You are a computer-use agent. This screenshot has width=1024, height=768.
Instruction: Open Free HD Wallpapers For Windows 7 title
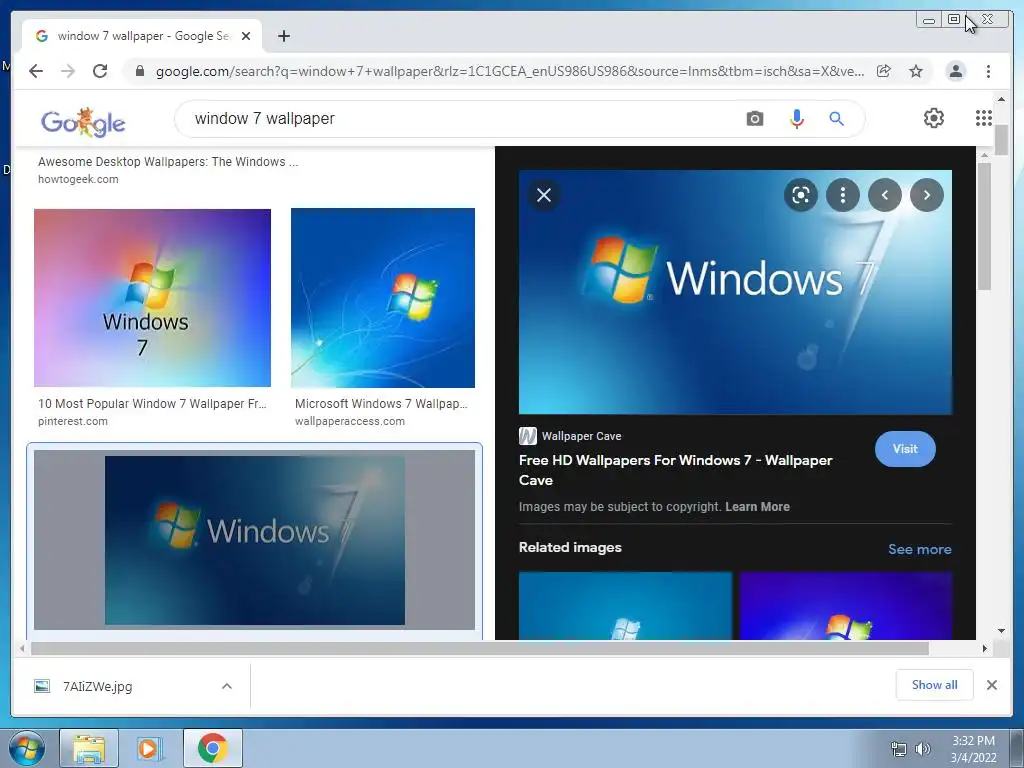[675, 470]
